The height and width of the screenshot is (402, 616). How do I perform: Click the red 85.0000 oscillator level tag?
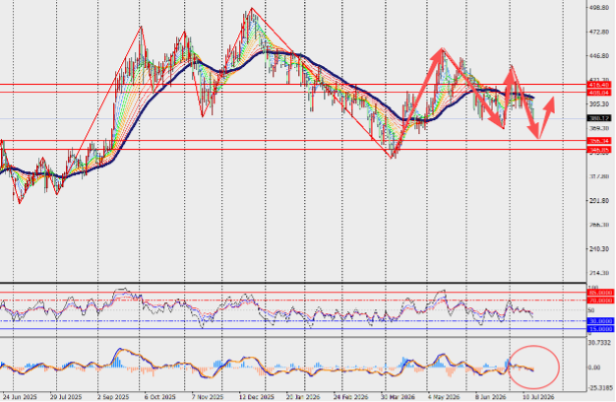pos(600,293)
